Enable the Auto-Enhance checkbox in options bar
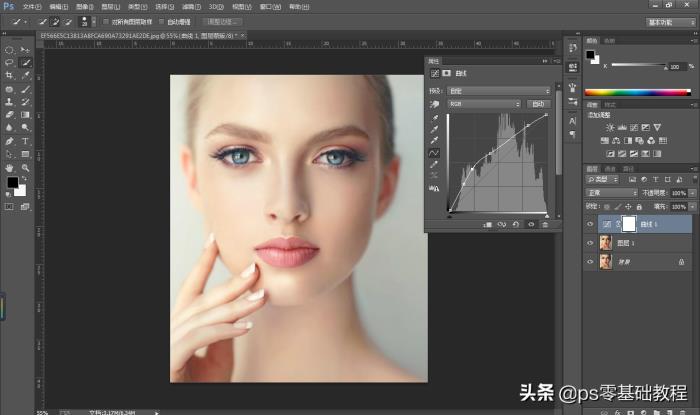 tap(162, 20)
